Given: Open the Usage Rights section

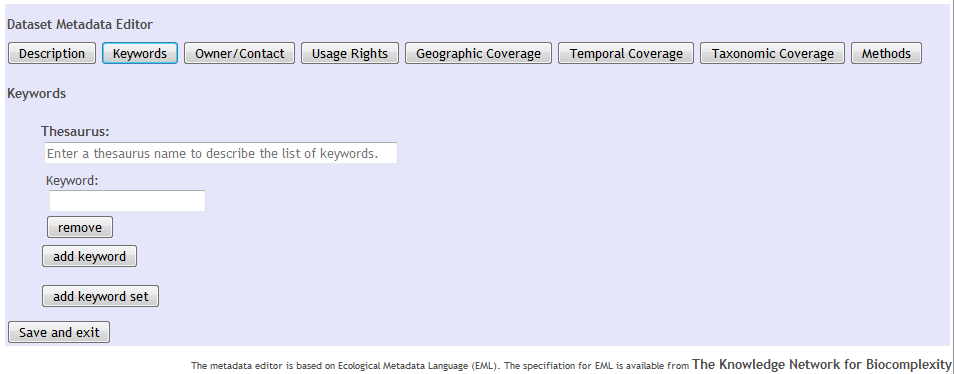Looking at the screenshot, I should click(350, 54).
